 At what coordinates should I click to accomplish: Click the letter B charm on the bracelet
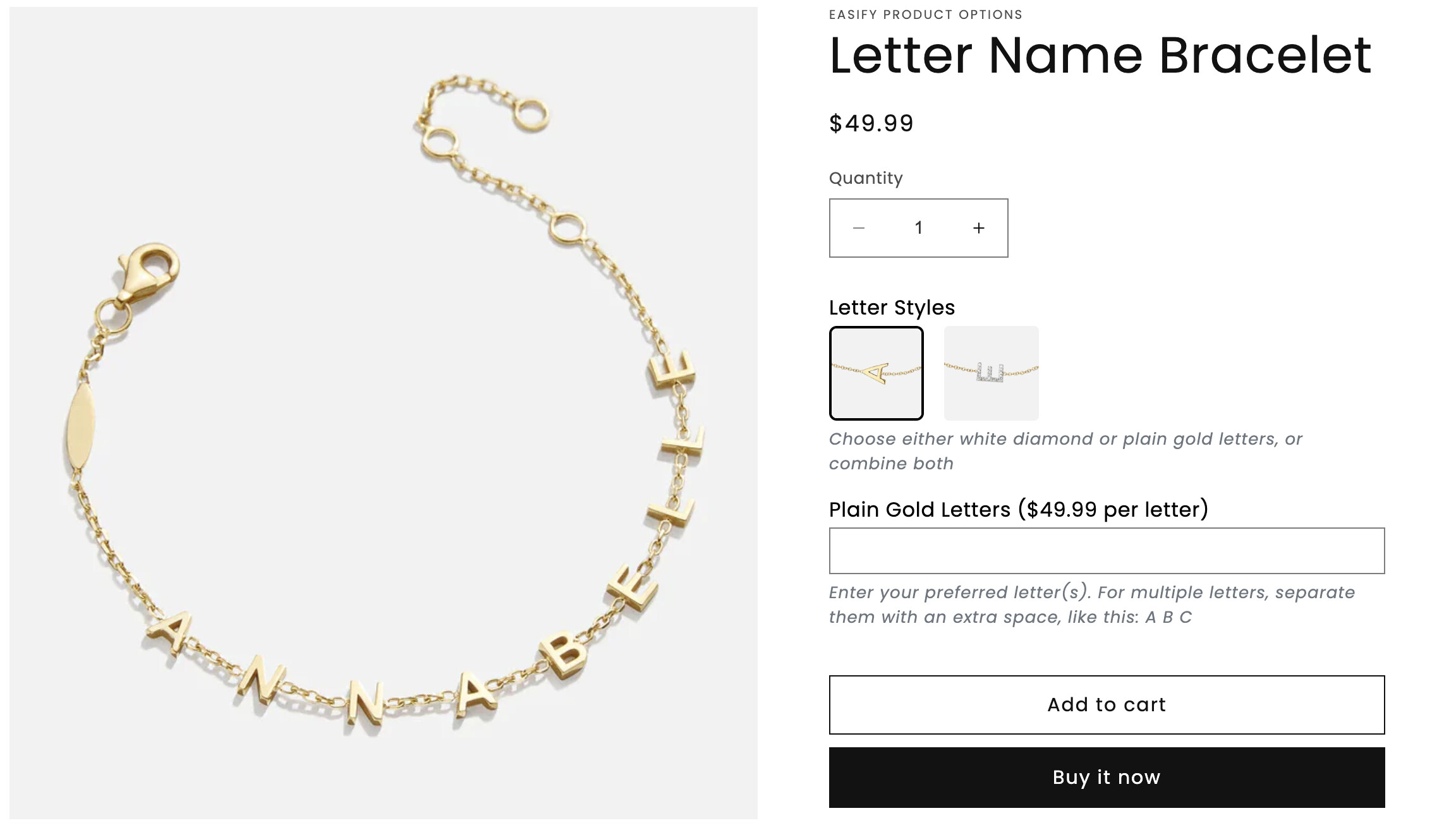(565, 654)
